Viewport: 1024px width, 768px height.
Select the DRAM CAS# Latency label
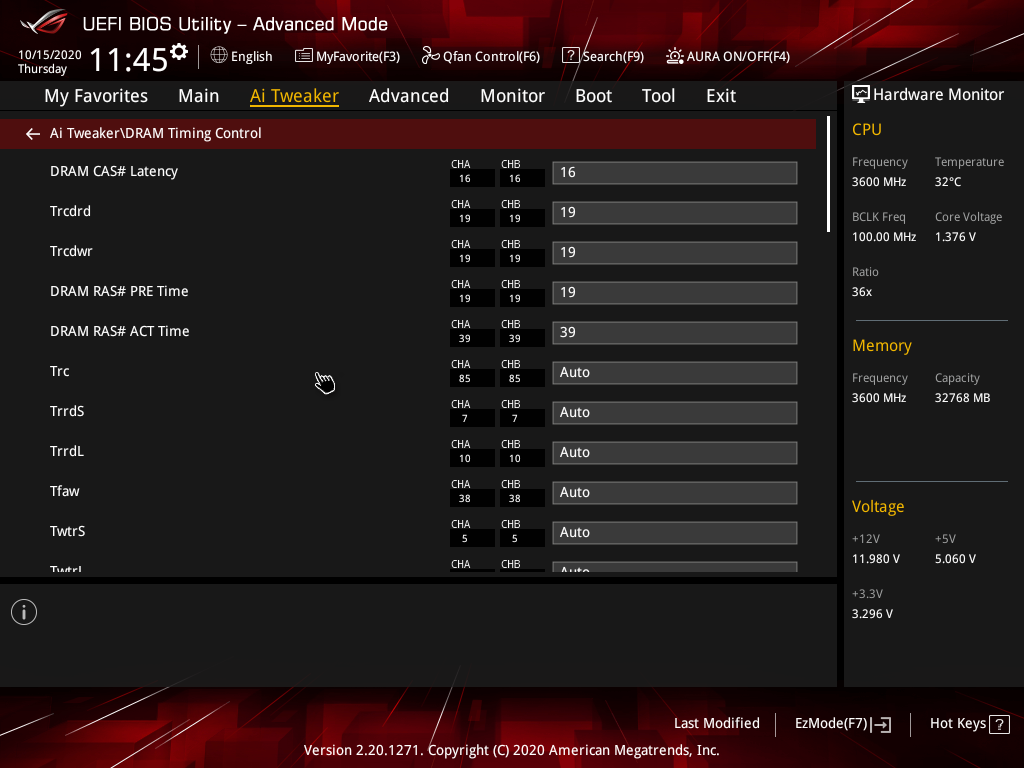pos(114,171)
